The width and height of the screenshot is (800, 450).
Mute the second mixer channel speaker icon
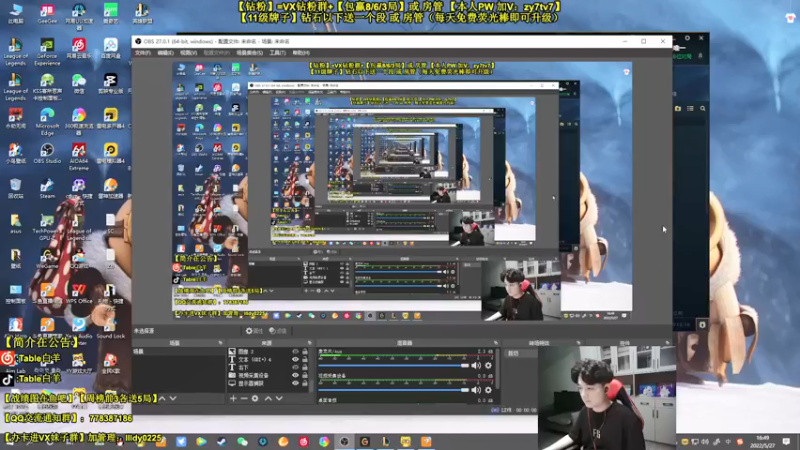tap(476, 390)
